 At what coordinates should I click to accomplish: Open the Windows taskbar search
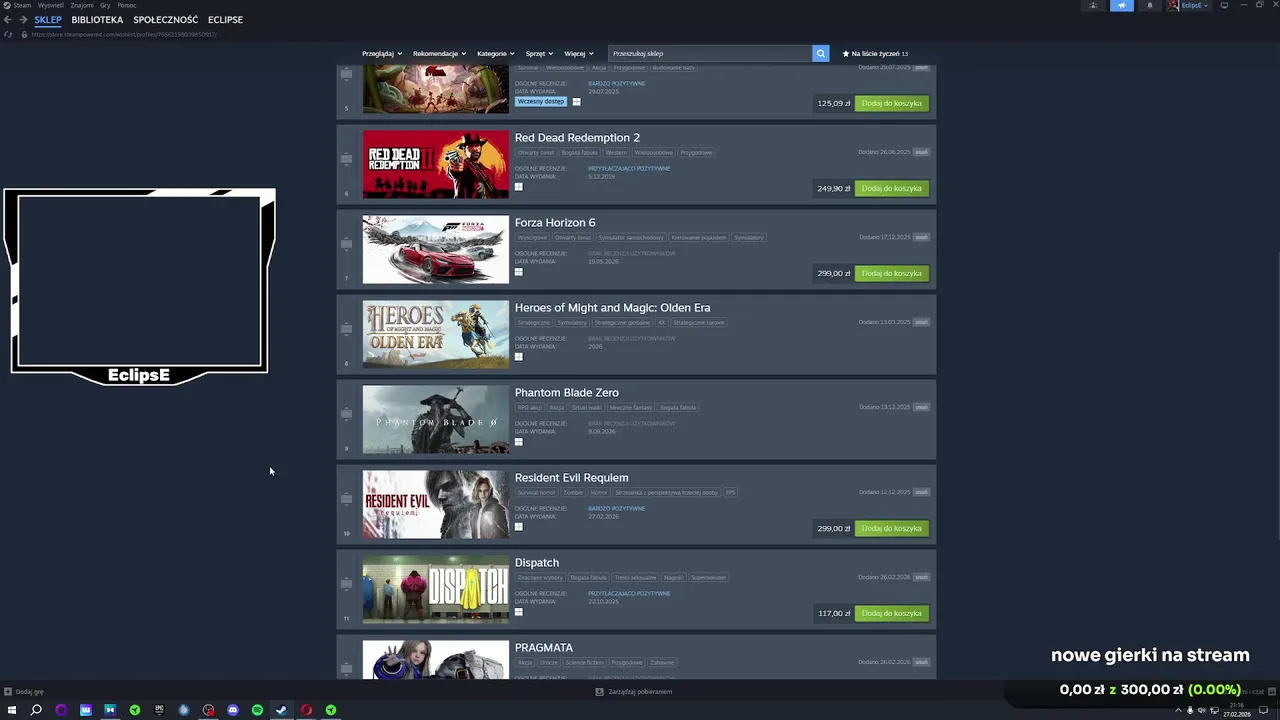[36, 710]
